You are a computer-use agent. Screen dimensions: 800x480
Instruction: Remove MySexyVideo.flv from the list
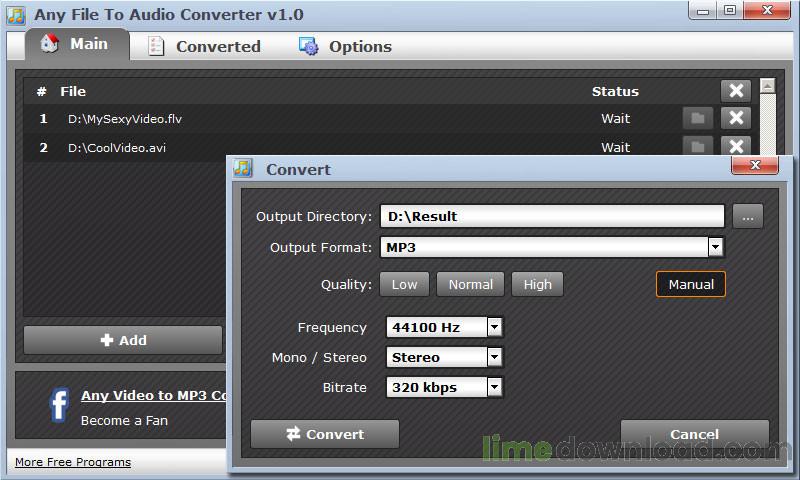pyautogui.click(x=736, y=118)
